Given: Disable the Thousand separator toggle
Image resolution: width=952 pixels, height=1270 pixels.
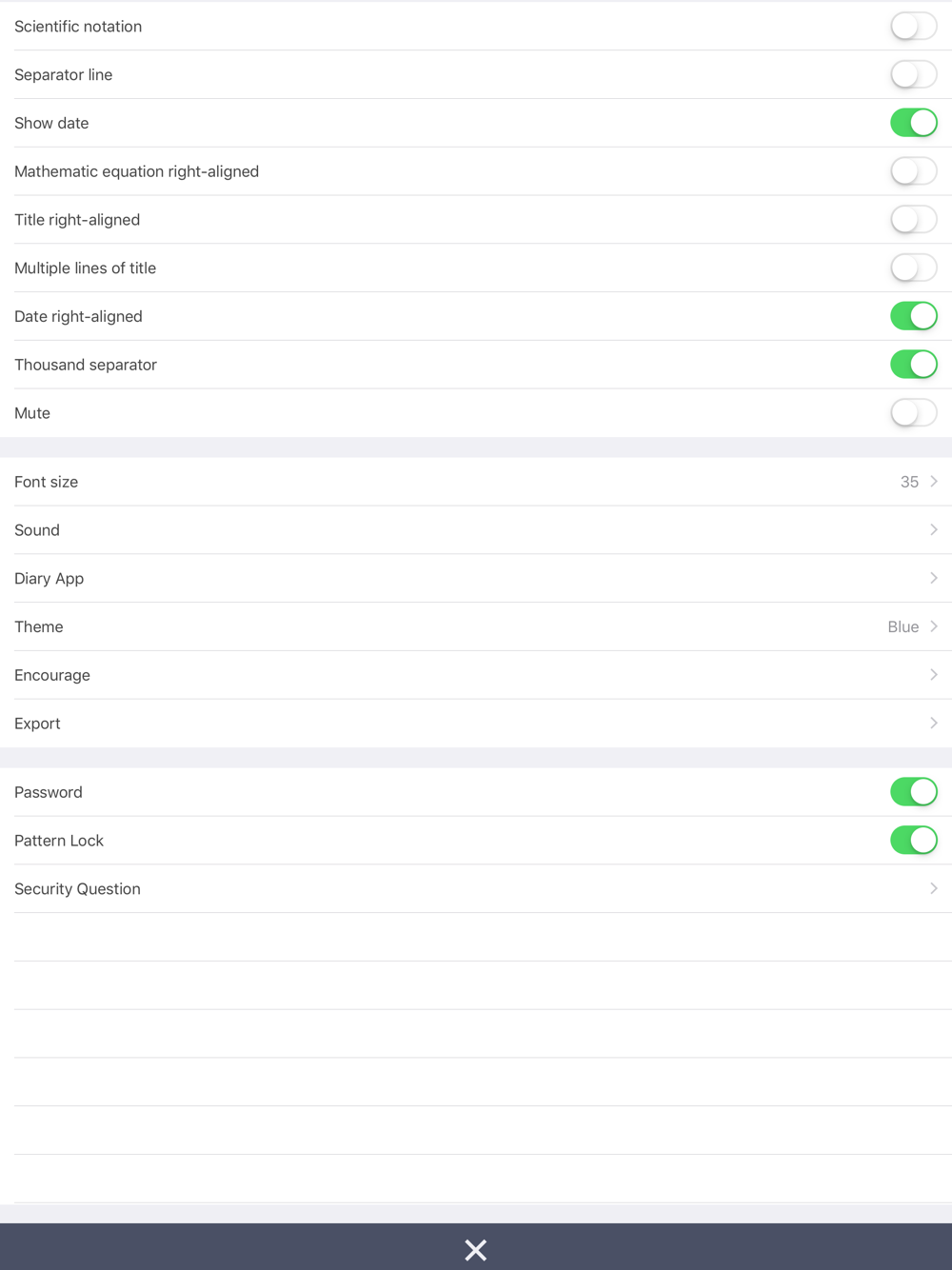Looking at the screenshot, I should [x=913, y=365].
